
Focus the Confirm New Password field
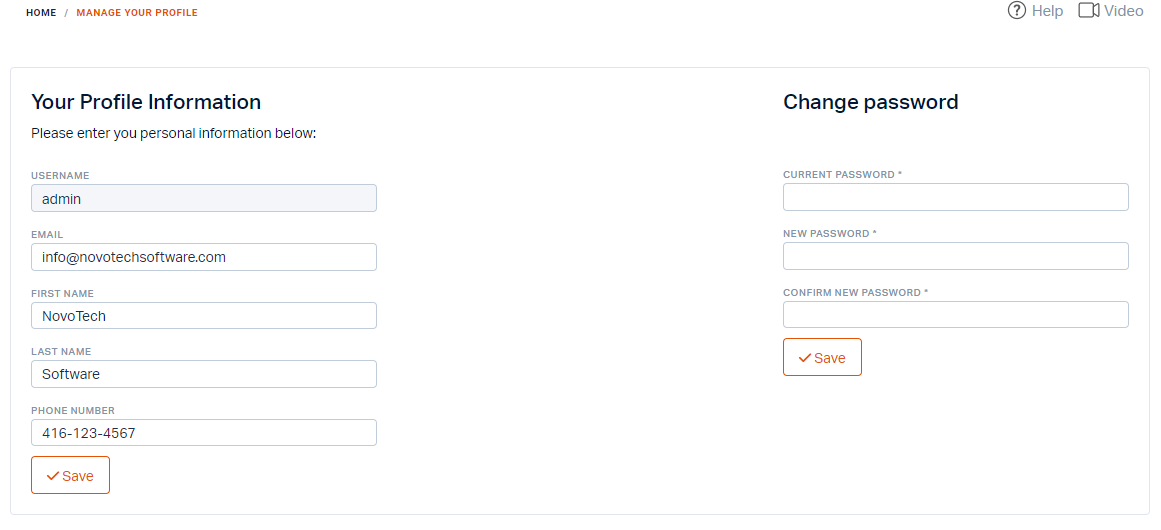coord(956,315)
